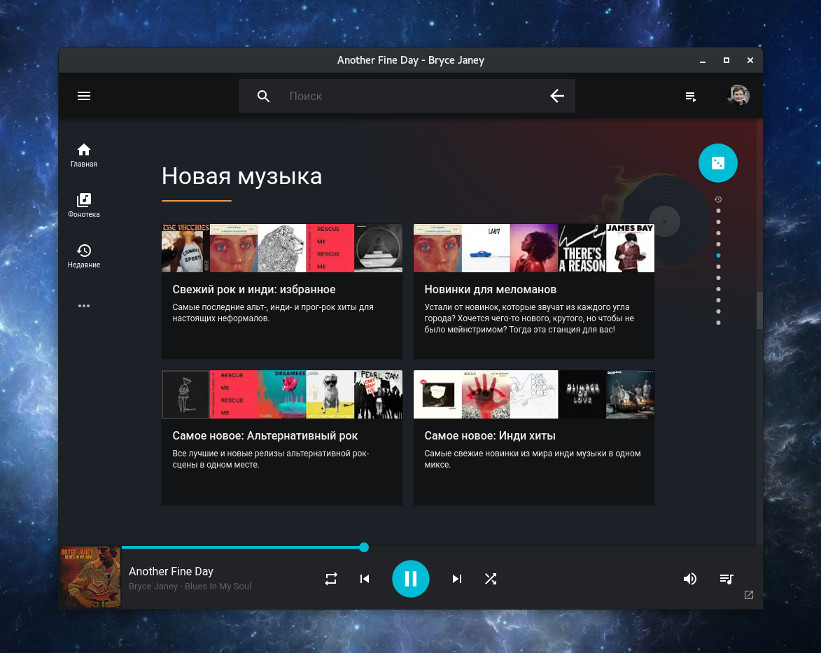Minimize the player window
The width and height of the screenshot is (821, 653).
[703, 61]
